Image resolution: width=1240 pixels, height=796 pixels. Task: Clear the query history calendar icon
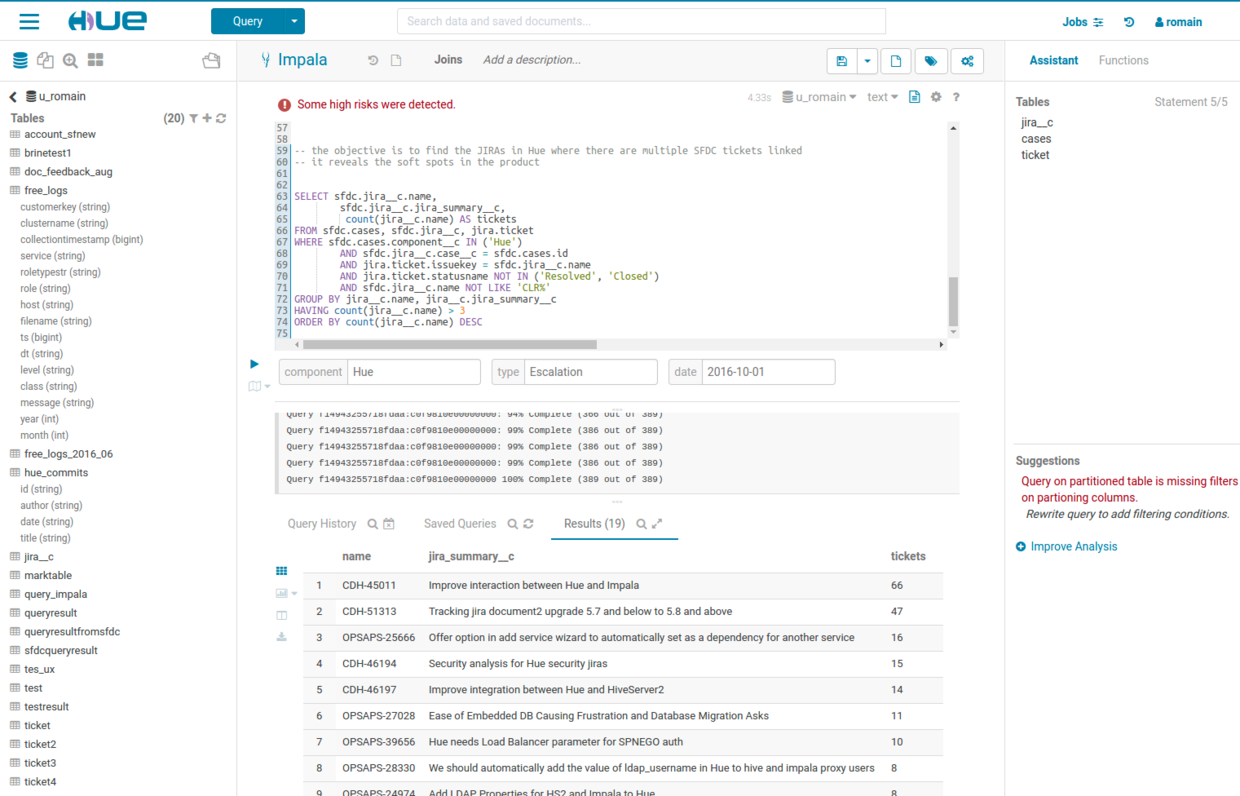pos(389,524)
